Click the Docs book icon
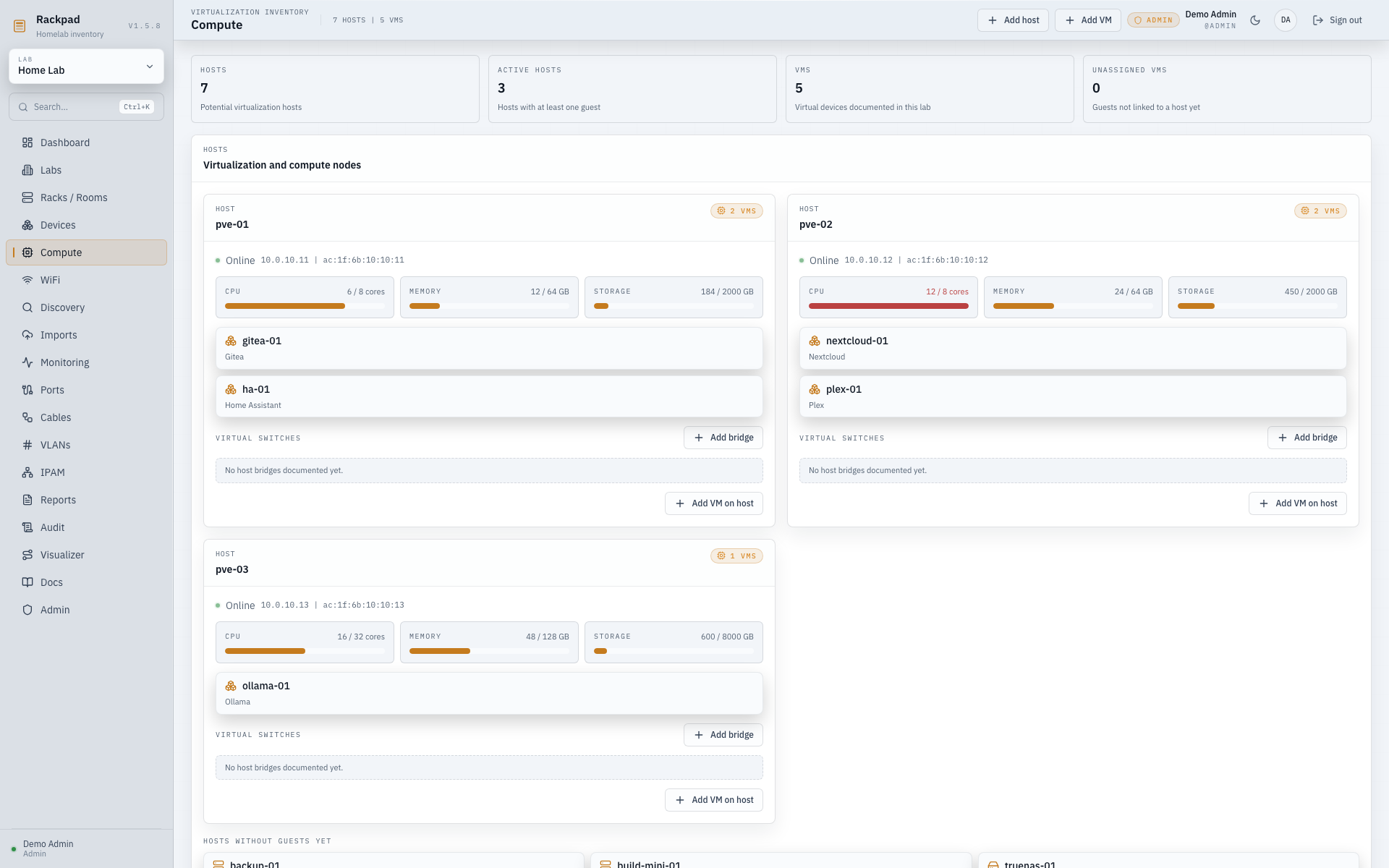The width and height of the screenshot is (1389, 868). point(27,582)
